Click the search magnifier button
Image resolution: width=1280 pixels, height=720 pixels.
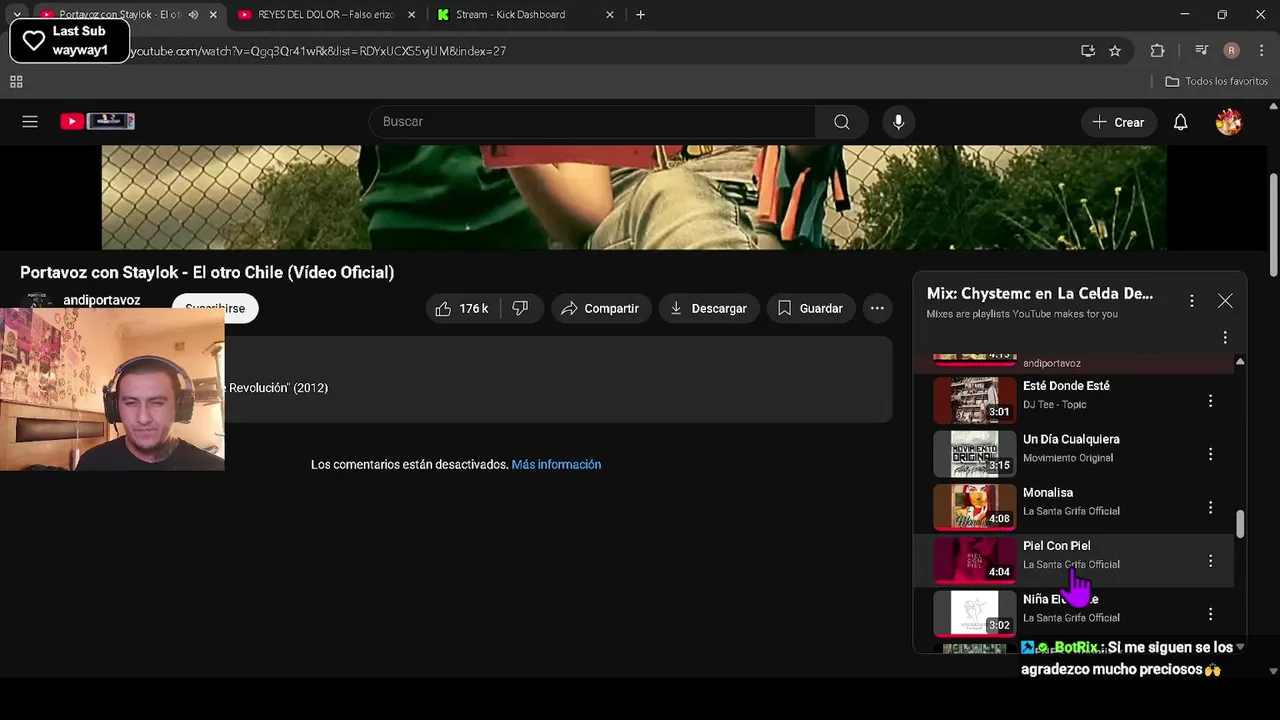point(842,121)
